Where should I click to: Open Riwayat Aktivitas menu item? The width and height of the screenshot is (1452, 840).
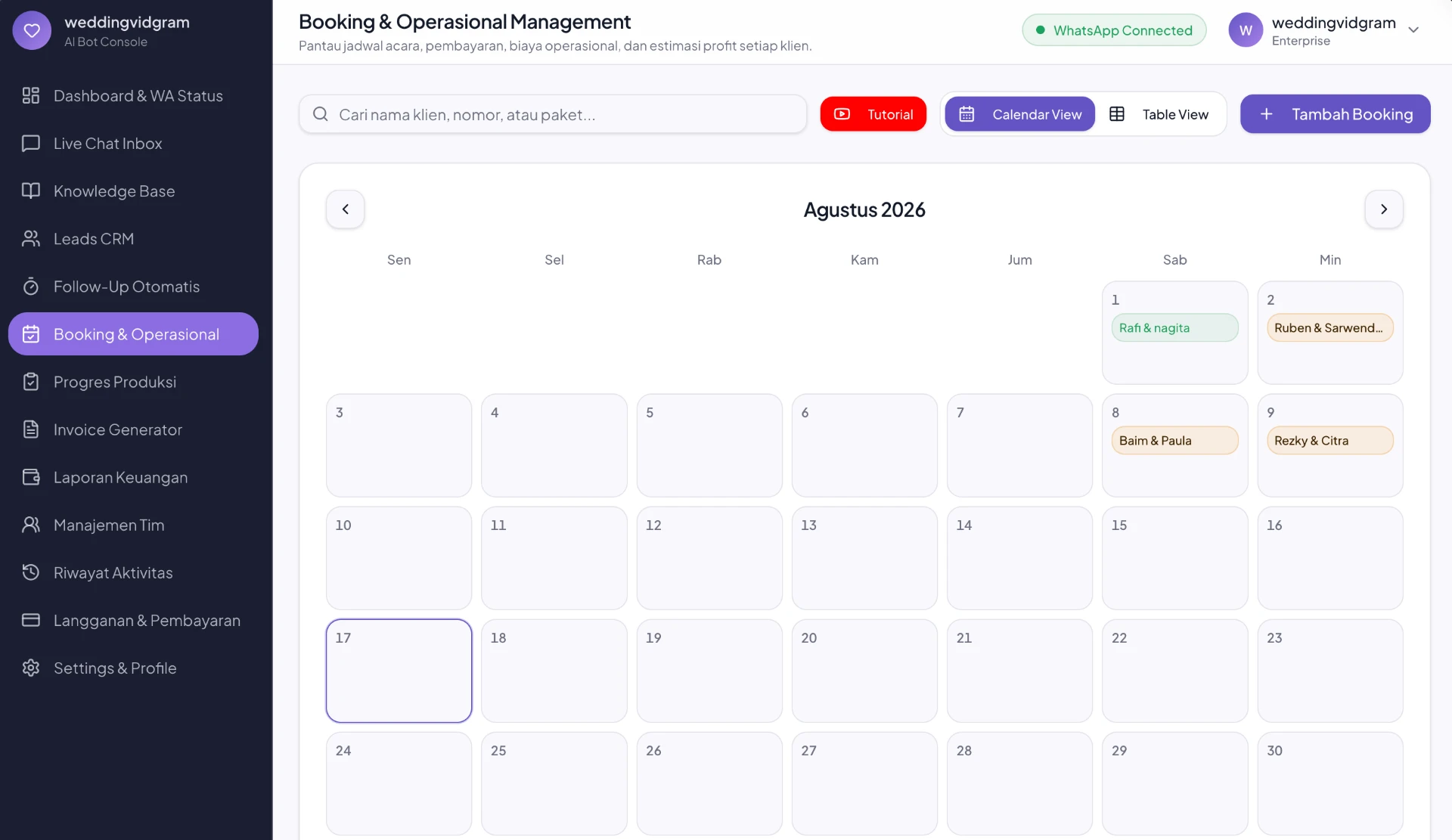coord(133,572)
